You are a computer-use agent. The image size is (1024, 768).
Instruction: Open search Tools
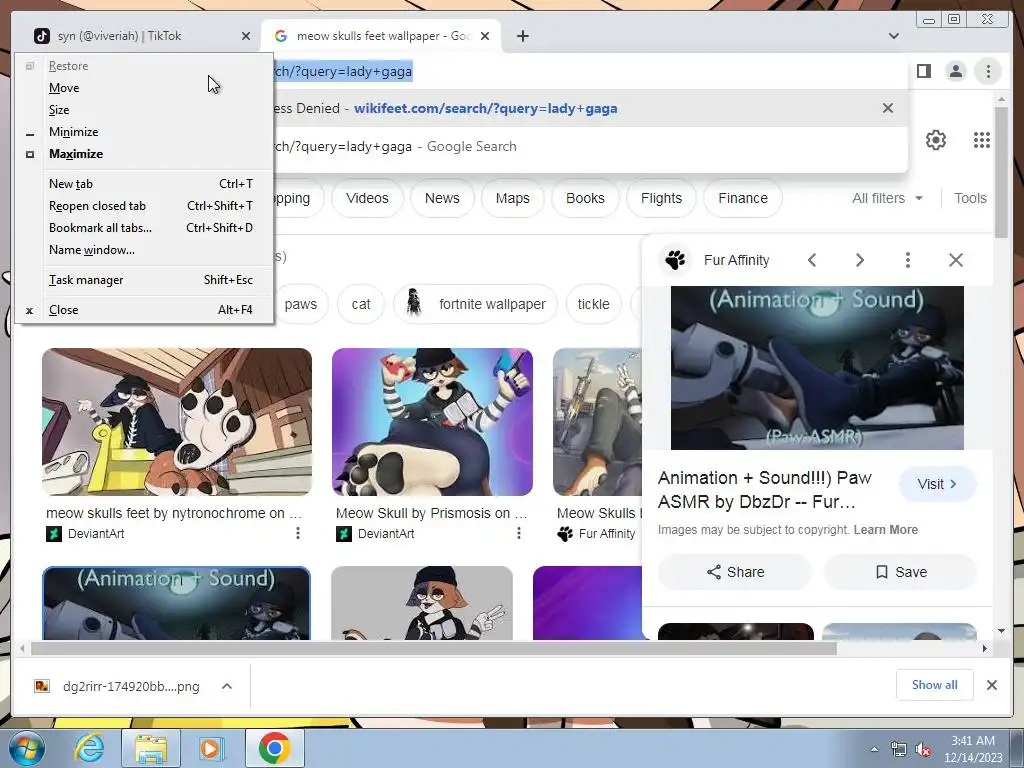point(970,198)
